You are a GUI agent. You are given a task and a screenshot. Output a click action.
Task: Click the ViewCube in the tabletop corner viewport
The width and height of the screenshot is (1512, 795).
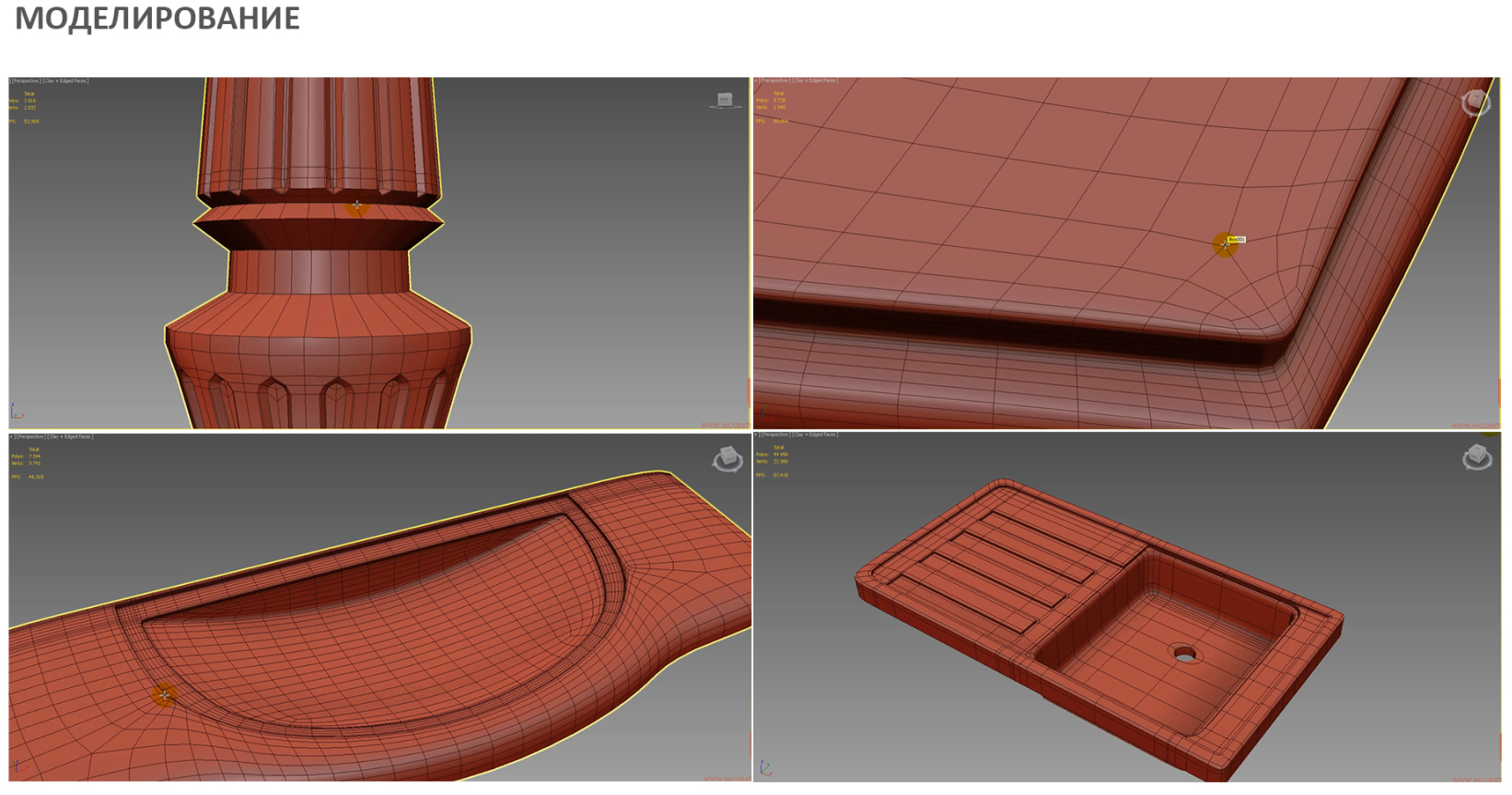pyautogui.click(x=1475, y=101)
